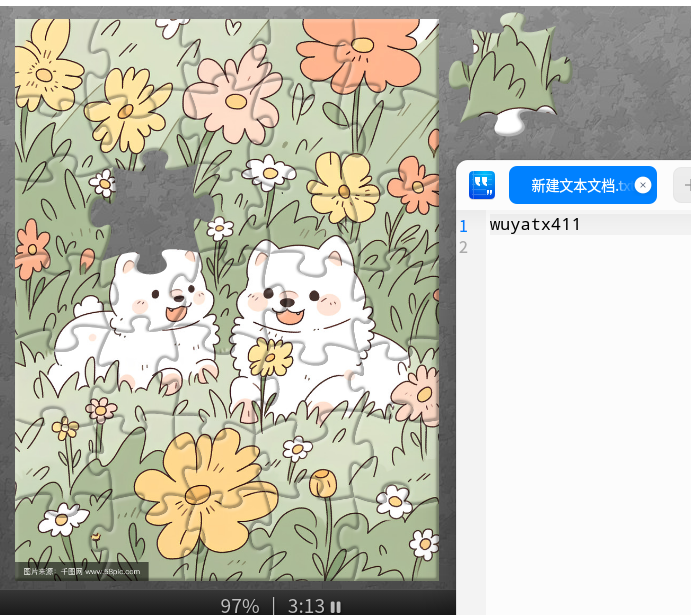The width and height of the screenshot is (691, 615).
Task: Switch to the 新建文本文档.txt tab
Action: [x=575, y=185]
